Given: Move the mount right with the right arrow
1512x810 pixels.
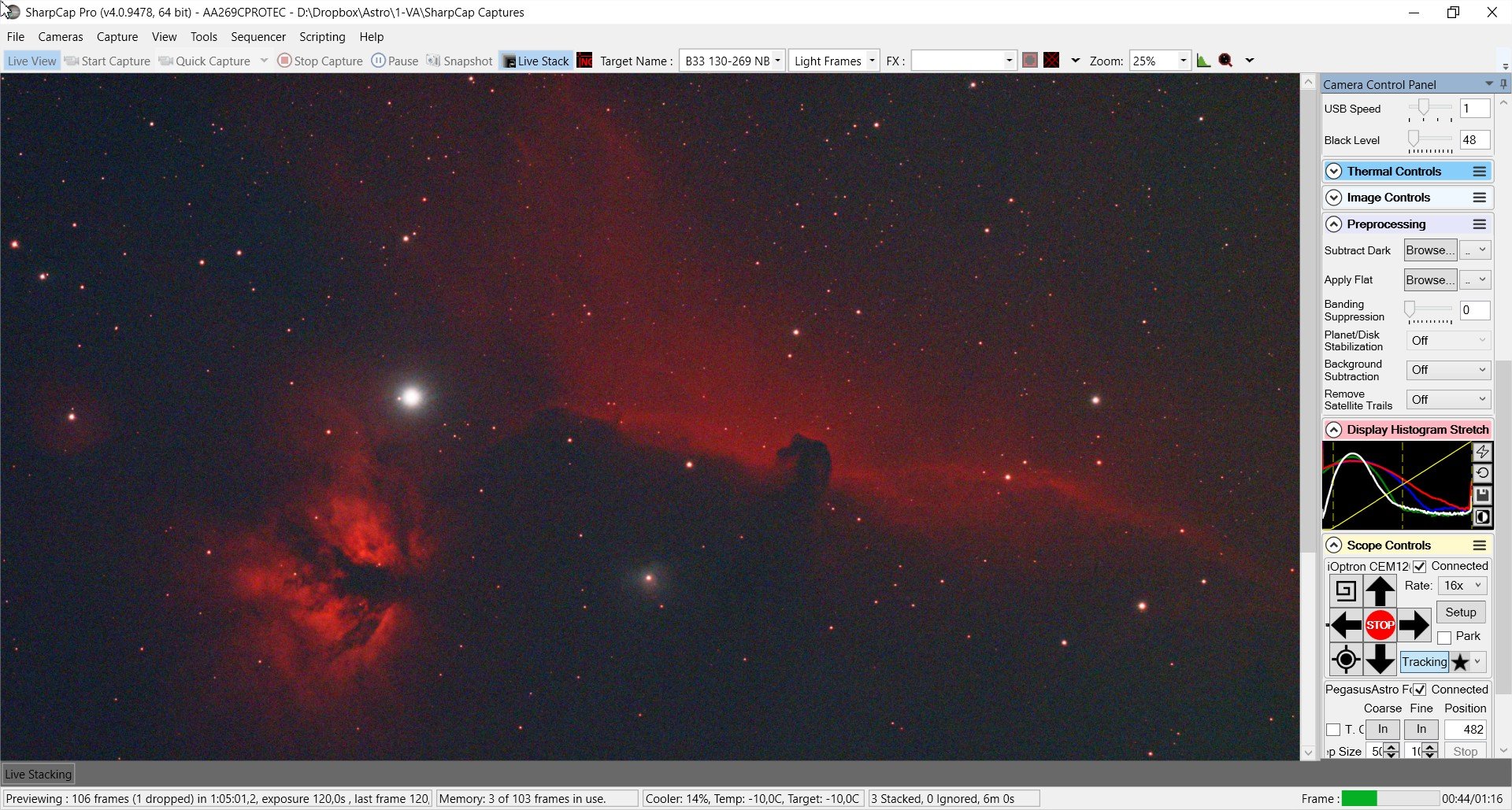Looking at the screenshot, I should point(1414,625).
